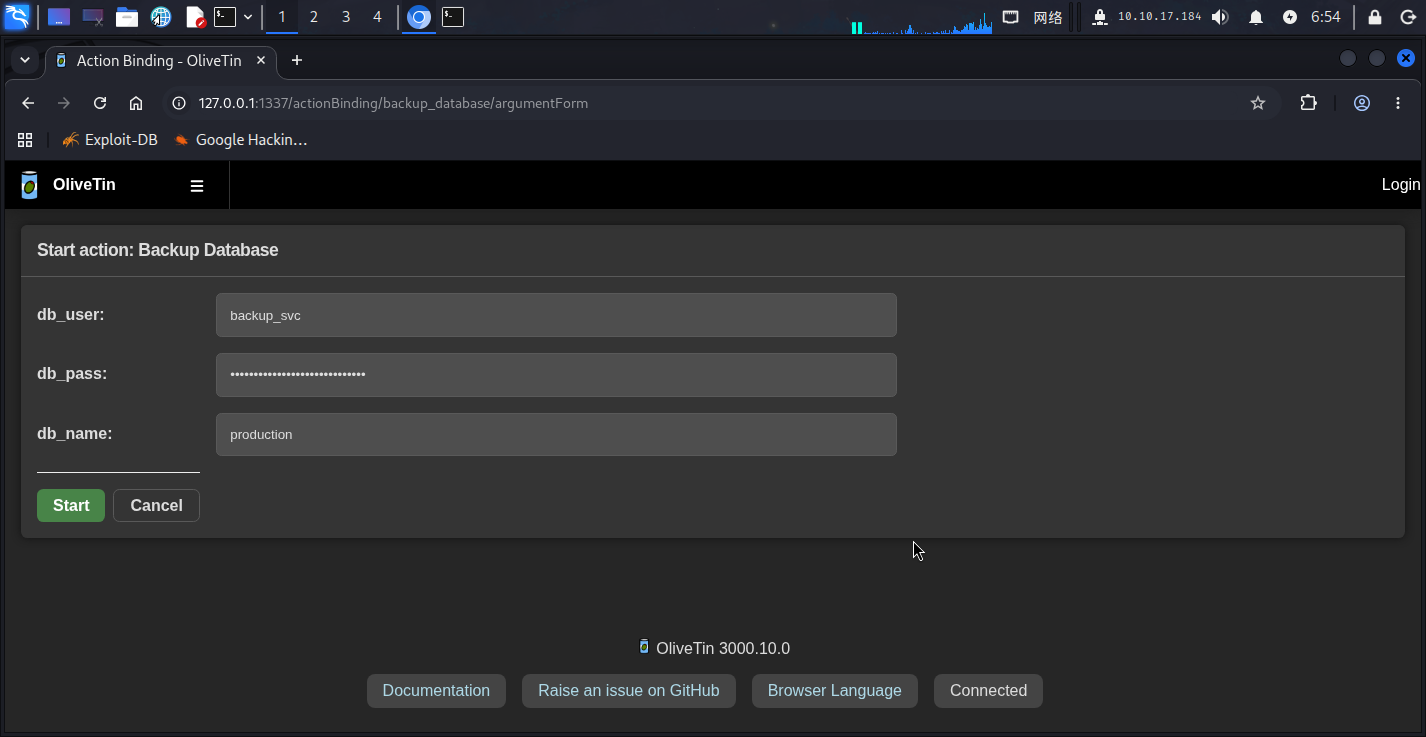Open the volume control in system tray

pos(1220,17)
